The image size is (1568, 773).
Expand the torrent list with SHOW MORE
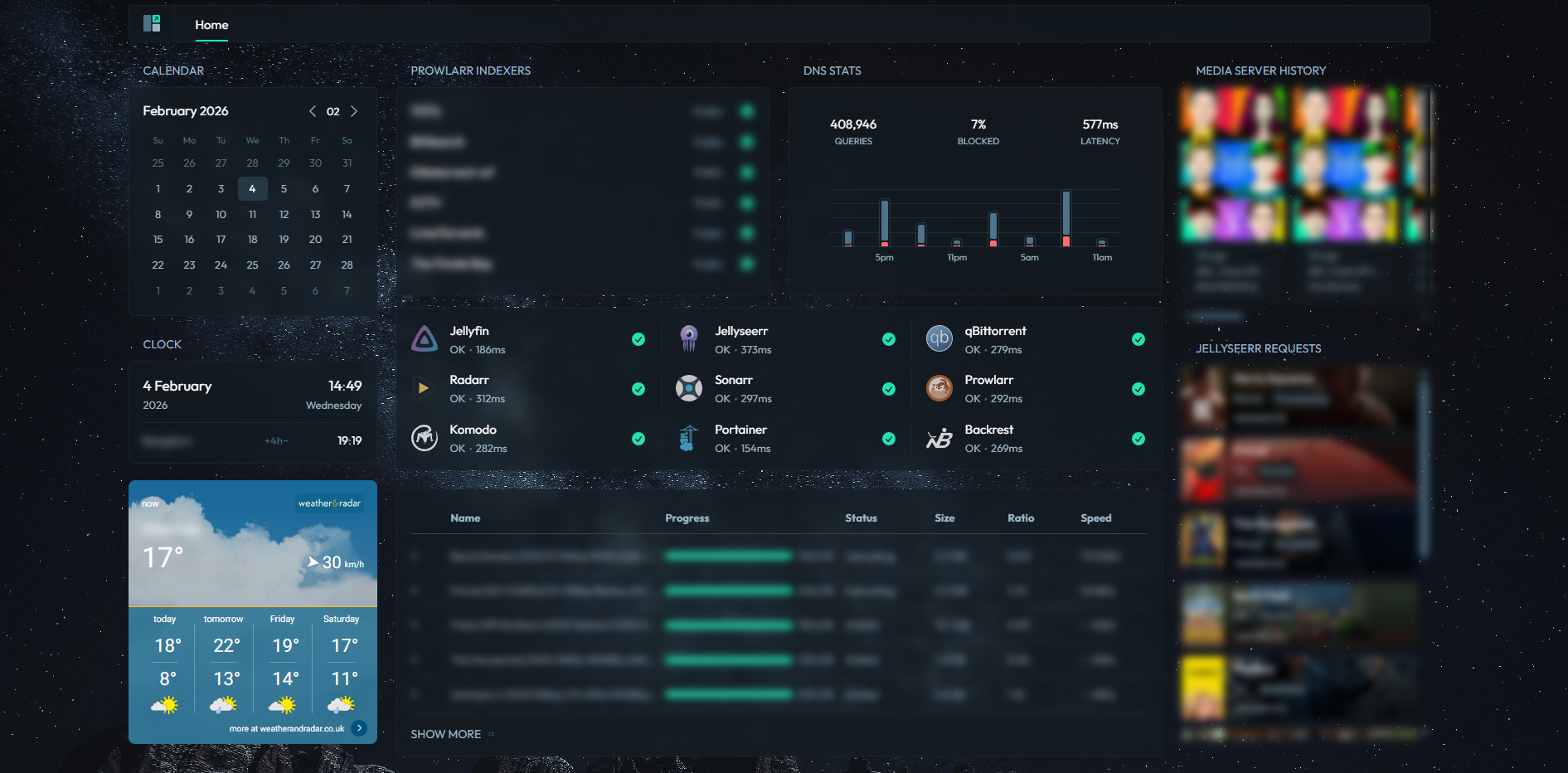click(452, 734)
